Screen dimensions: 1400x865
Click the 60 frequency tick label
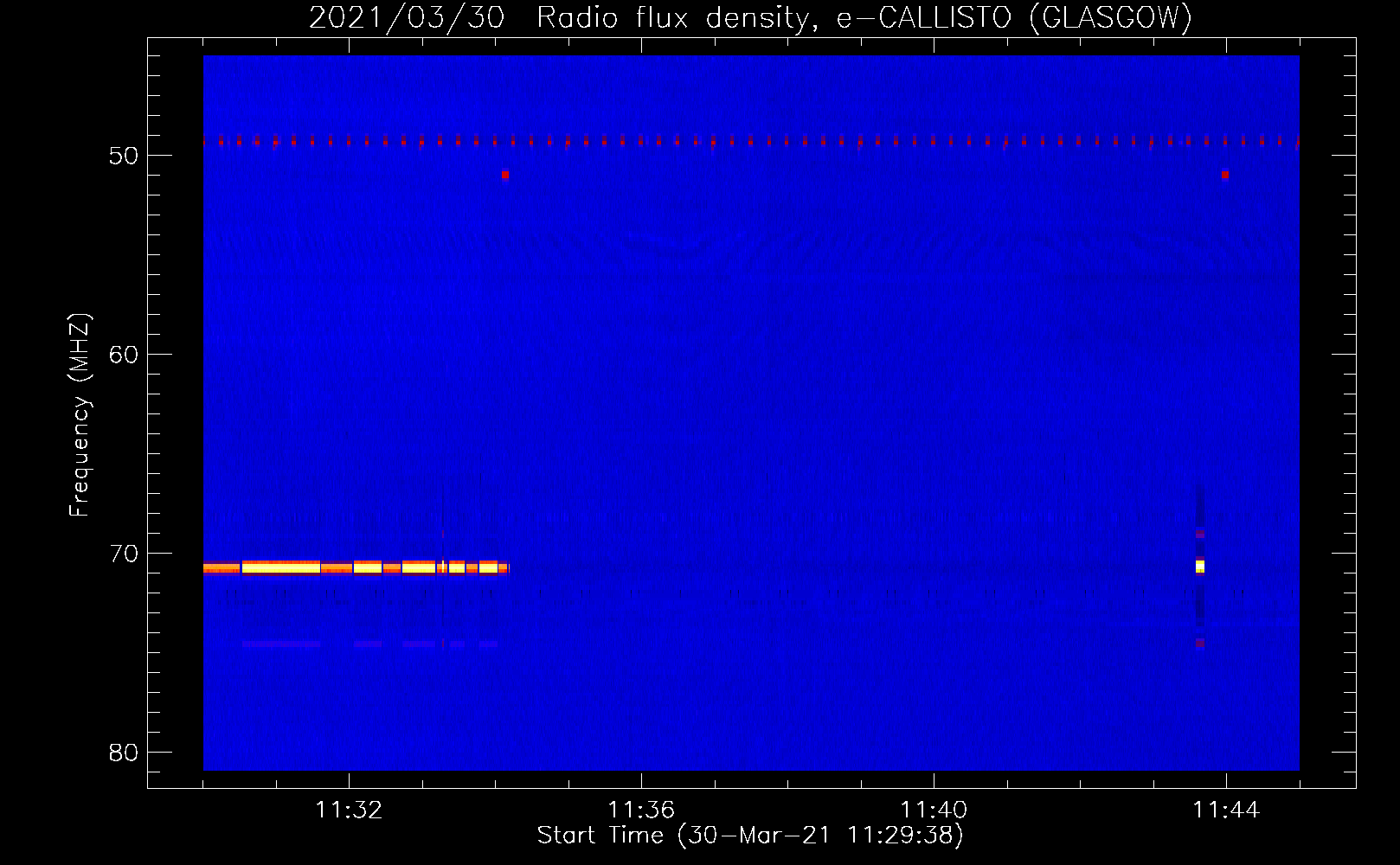(x=124, y=355)
